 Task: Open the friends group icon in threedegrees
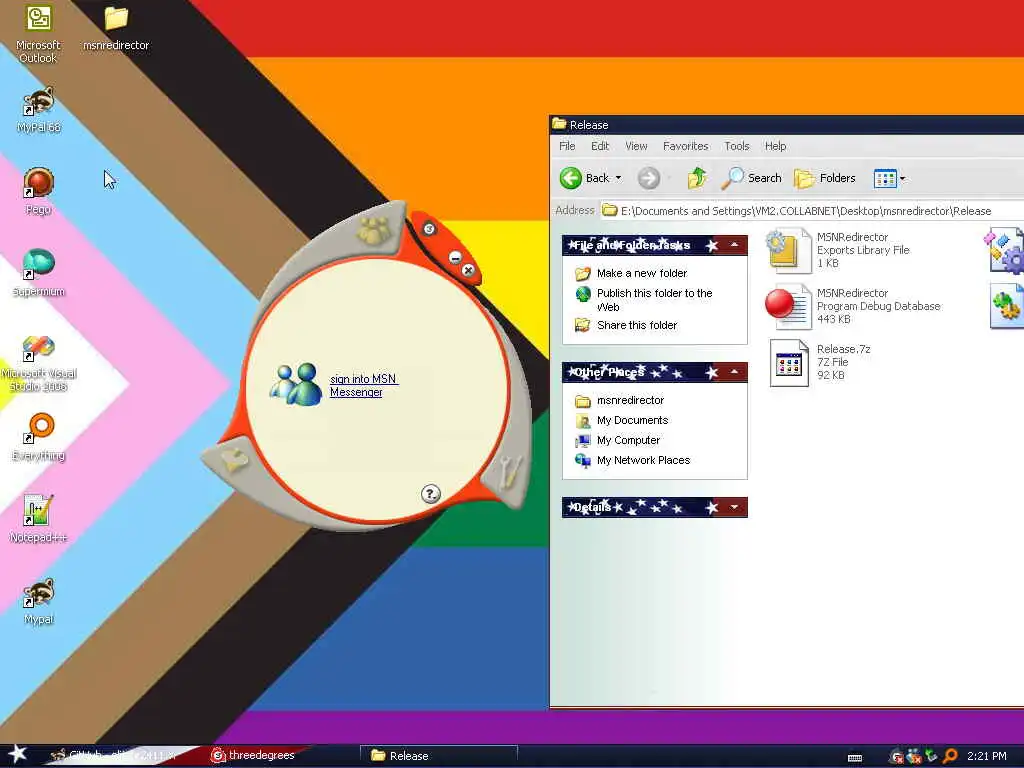click(374, 230)
